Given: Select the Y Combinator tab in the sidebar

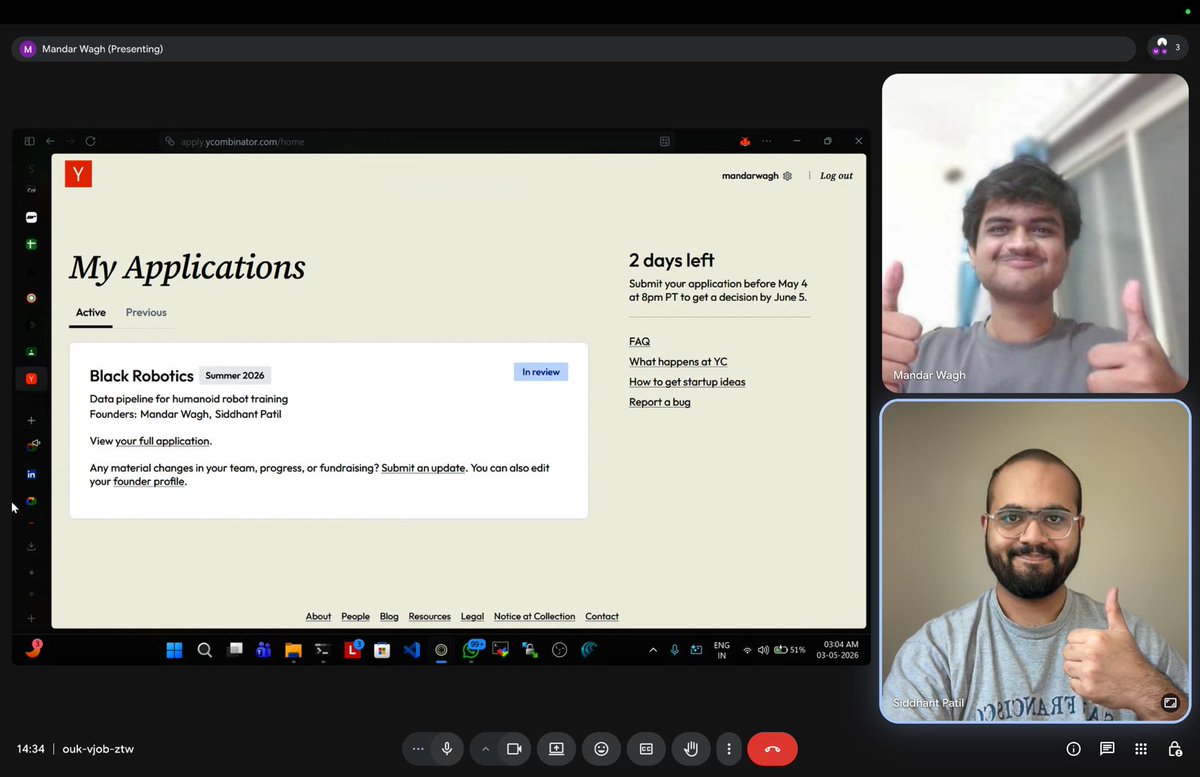Looking at the screenshot, I should click(x=31, y=378).
